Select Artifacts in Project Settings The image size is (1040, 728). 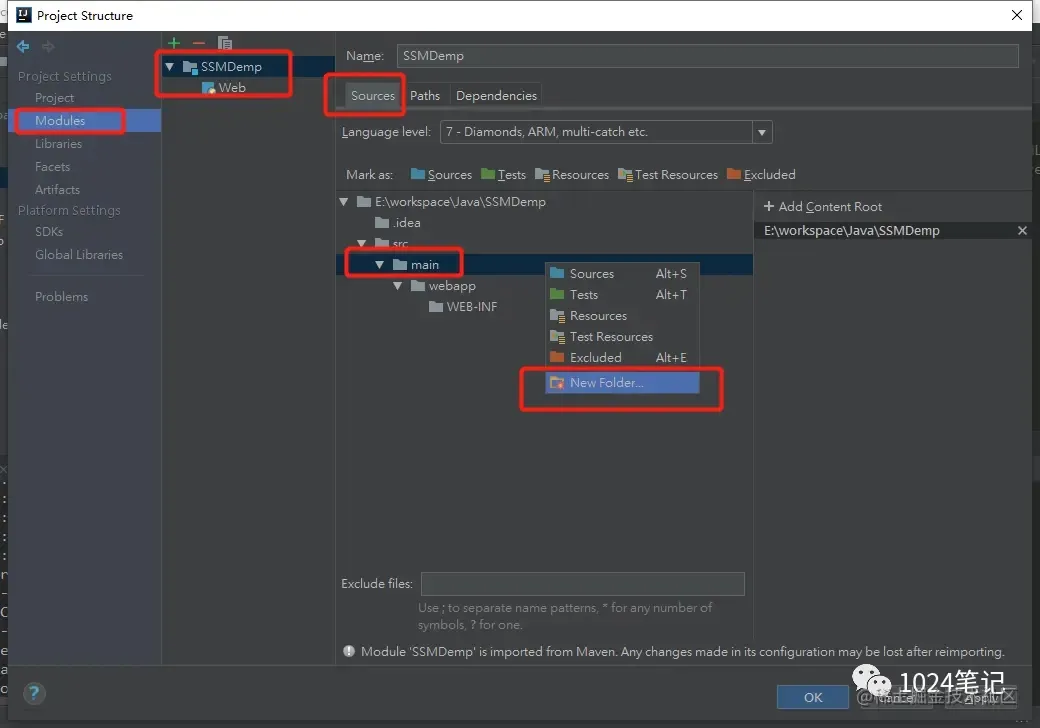pyautogui.click(x=58, y=190)
